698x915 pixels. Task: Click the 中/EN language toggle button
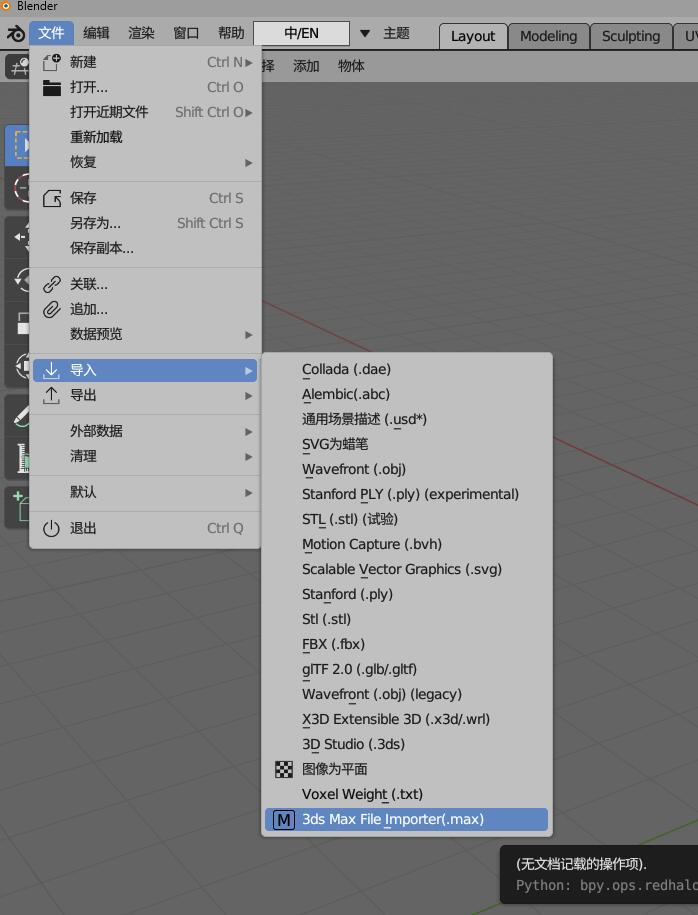coord(302,33)
